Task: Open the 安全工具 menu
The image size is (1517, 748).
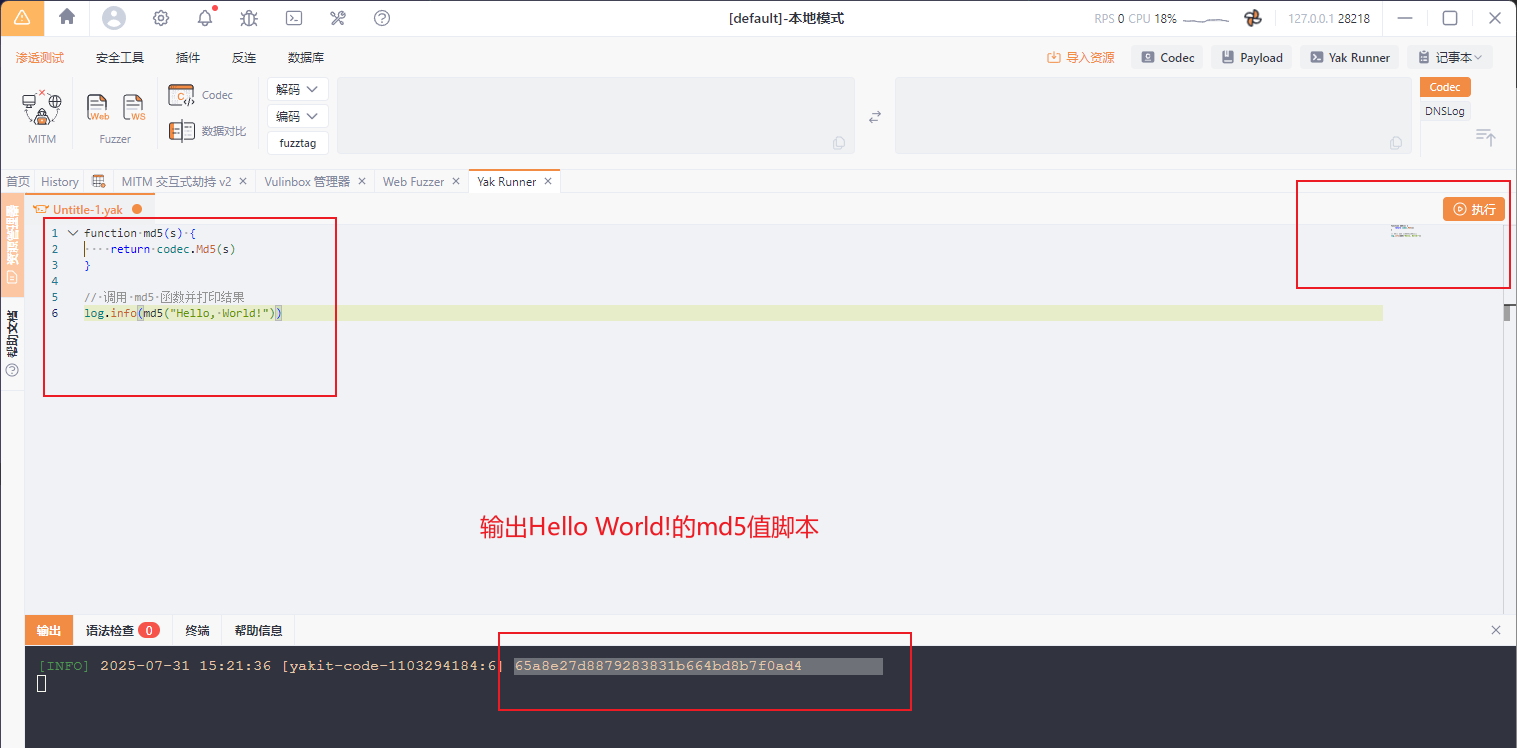Action: [x=120, y=58]
